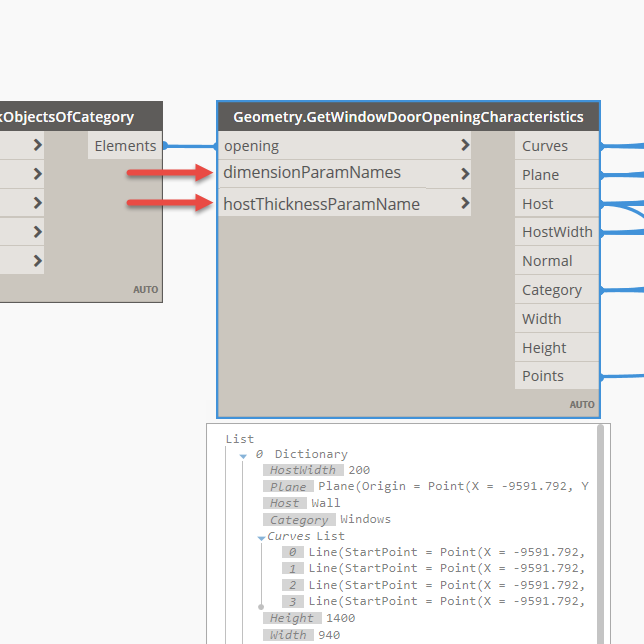Click the AUTO lacing label on ObjectsOfCategory node
This screenshot has height=644, width=644.
point(145,290)
